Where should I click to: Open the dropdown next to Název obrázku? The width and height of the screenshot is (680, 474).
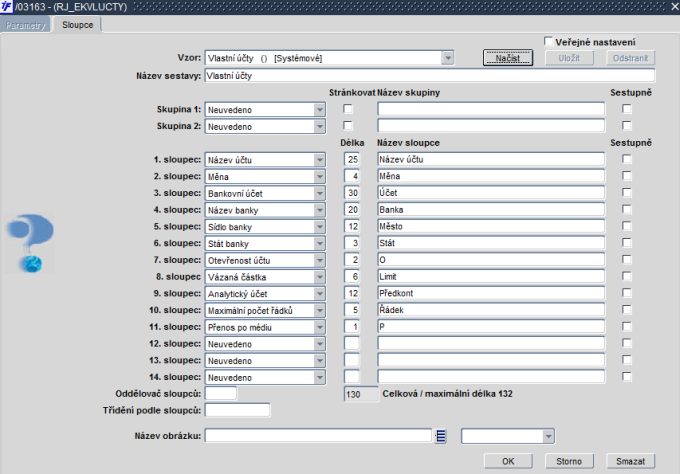tap(549, 436)
